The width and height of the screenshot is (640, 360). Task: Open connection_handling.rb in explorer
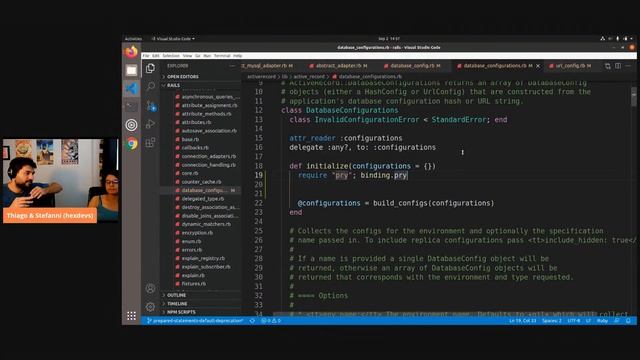click(x=208, y=165)
